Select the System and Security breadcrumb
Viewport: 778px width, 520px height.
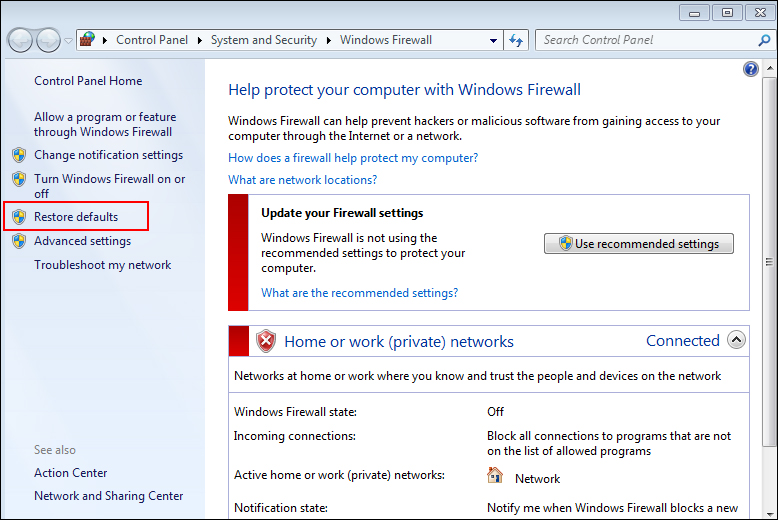(x=263, y=40)
